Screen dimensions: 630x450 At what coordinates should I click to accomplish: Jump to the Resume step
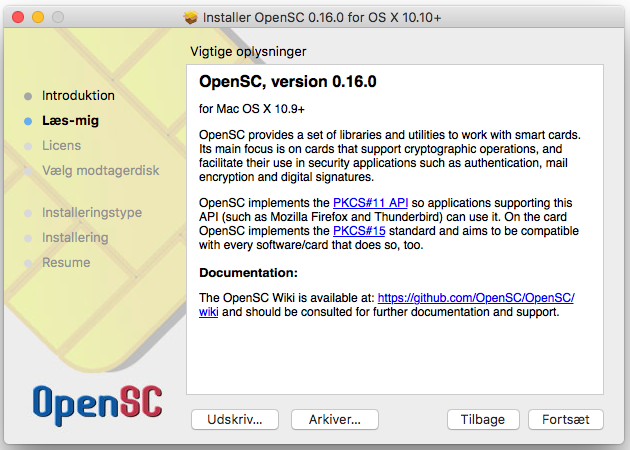point(66,262)
